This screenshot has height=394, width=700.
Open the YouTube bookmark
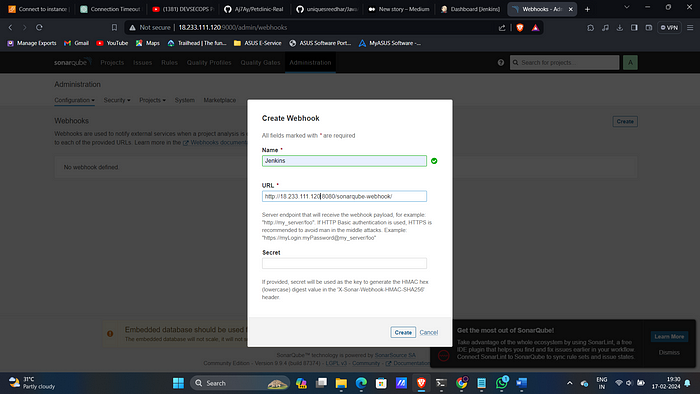[112, 43]
